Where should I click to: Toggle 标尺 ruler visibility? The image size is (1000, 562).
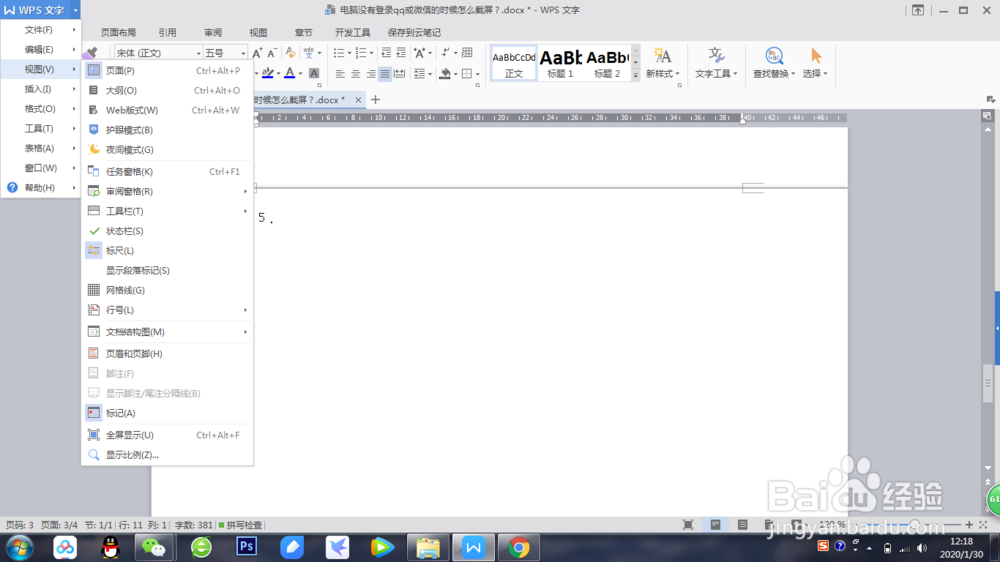(x=167, y=250)
